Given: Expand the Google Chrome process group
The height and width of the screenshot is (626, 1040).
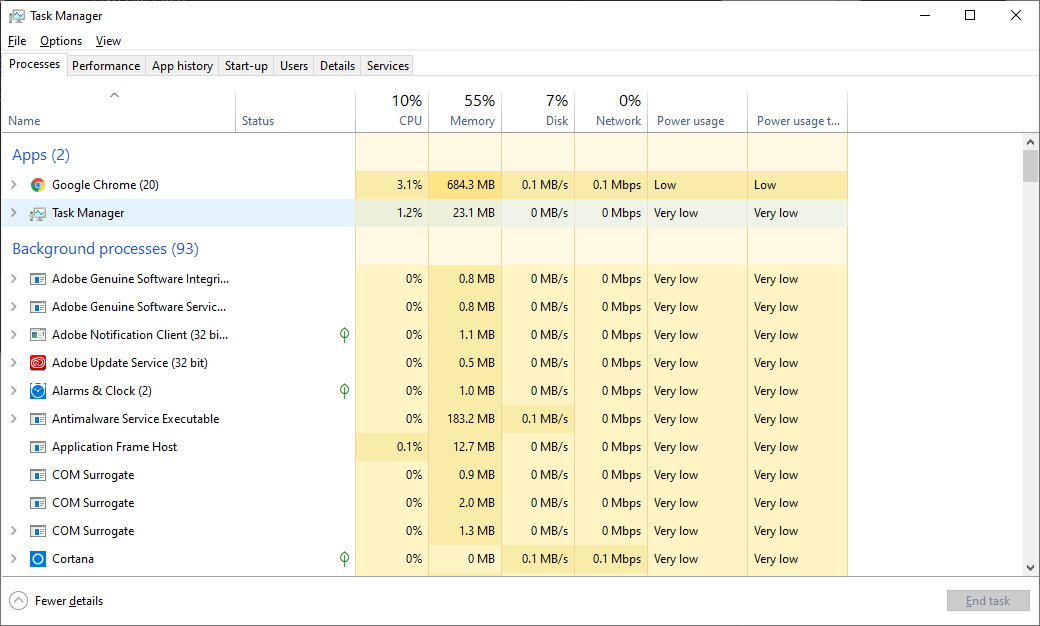Looking at the screenshot, I should (x=14, y=185).
